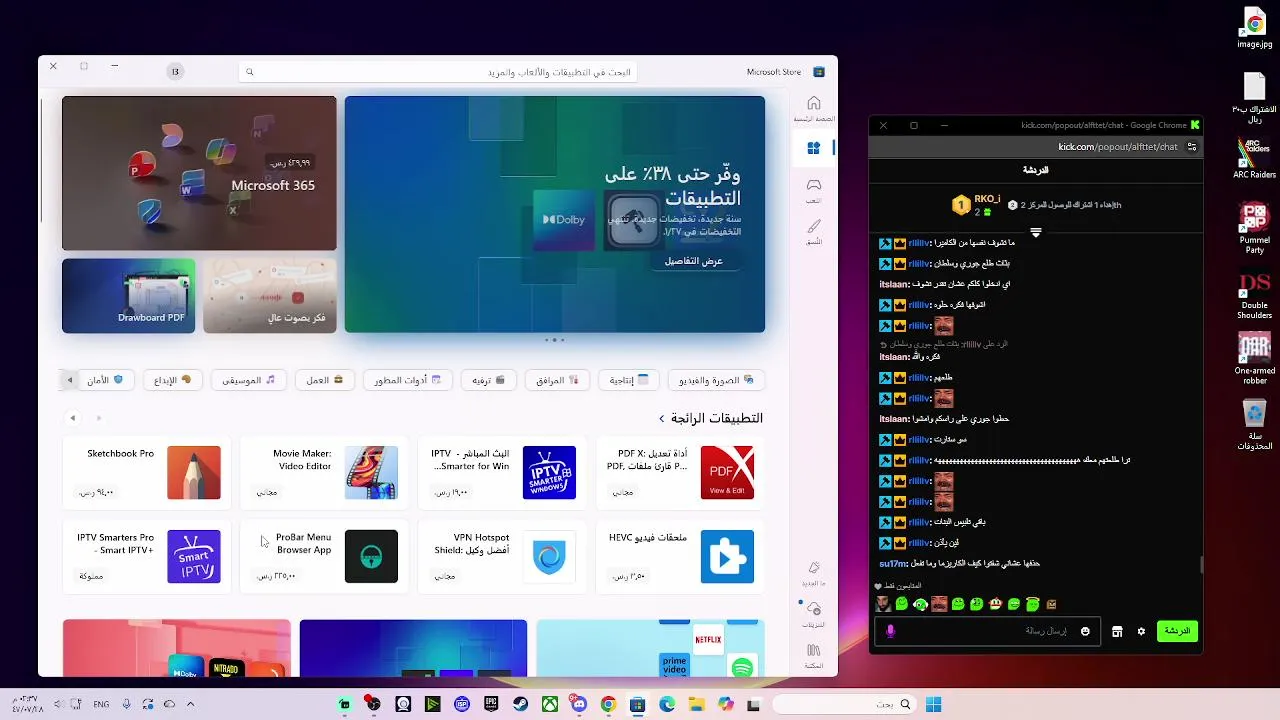The image size is (1280, 720).
Task: Open Discord from the taskbar
Action: (x=579, y=705)
